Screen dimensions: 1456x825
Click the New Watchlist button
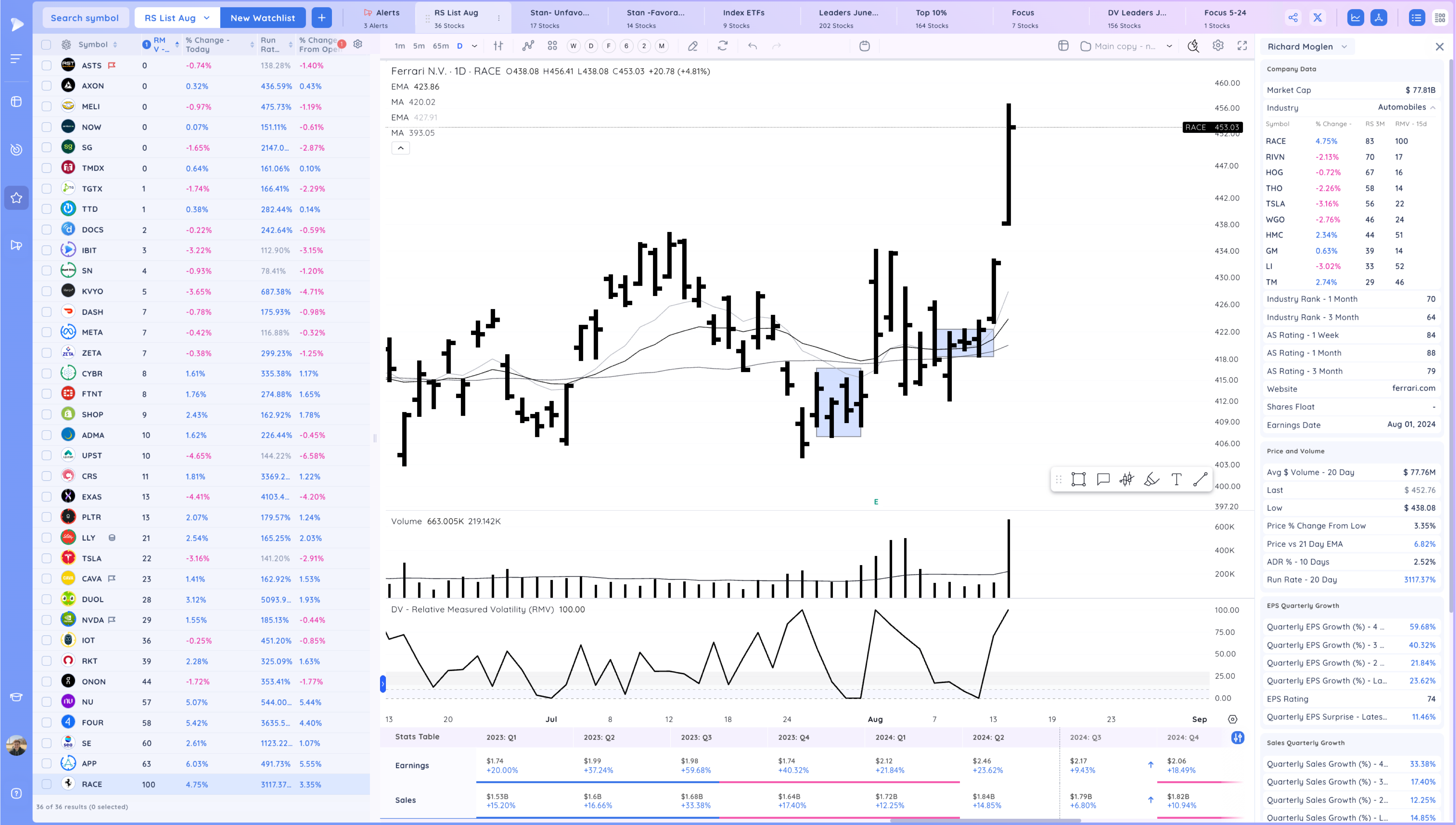pos(262,17)
